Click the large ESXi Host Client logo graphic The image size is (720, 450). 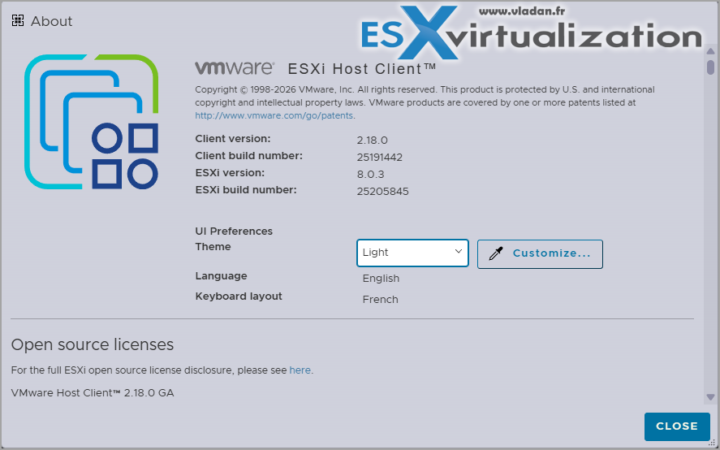click(x=92, y=123)
